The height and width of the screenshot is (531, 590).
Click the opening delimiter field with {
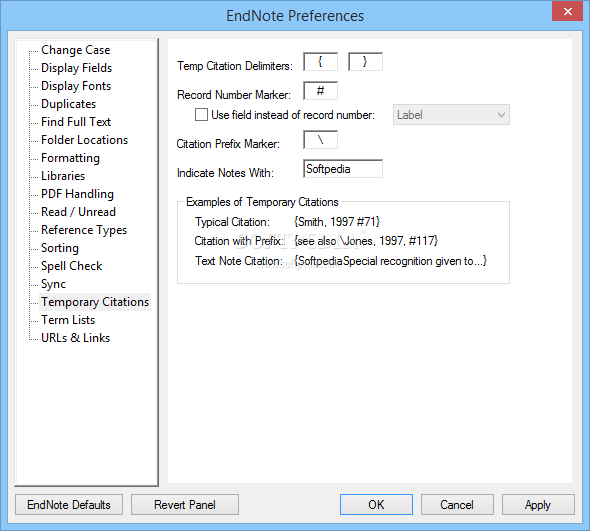pyautogui.click(x=321, y=62)
